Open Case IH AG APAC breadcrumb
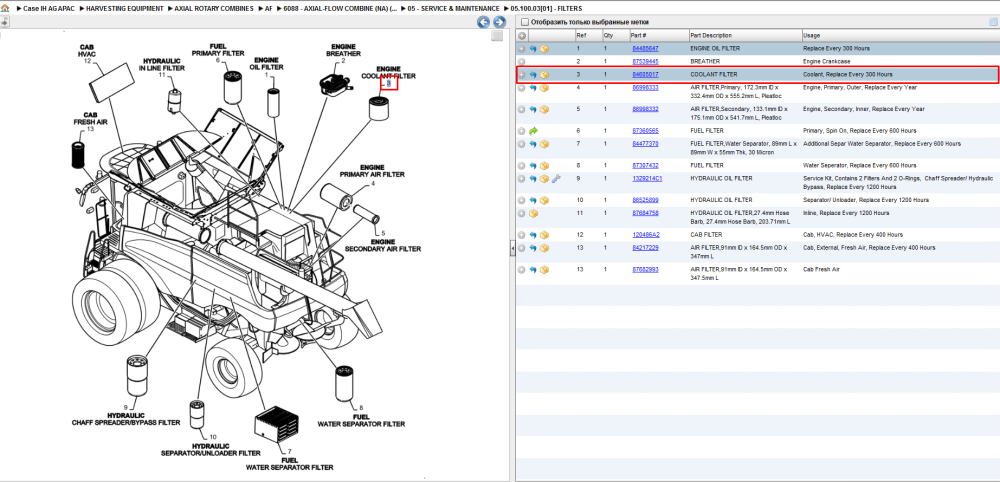This screenshot has height=482, width=1000. coord(48,8)
